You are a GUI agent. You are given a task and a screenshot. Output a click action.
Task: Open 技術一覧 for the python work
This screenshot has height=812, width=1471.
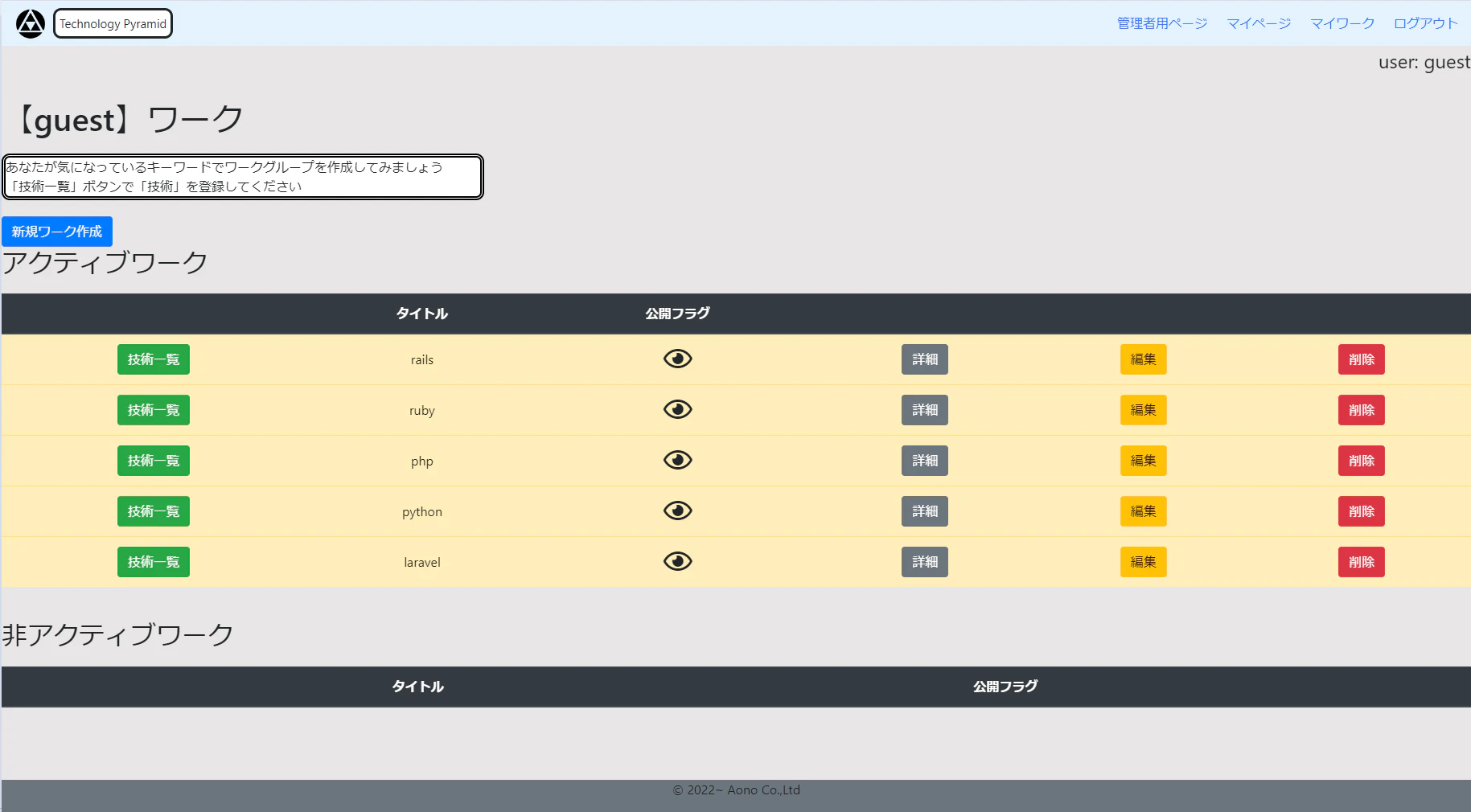pyautogui.click(x=154, y=511)
